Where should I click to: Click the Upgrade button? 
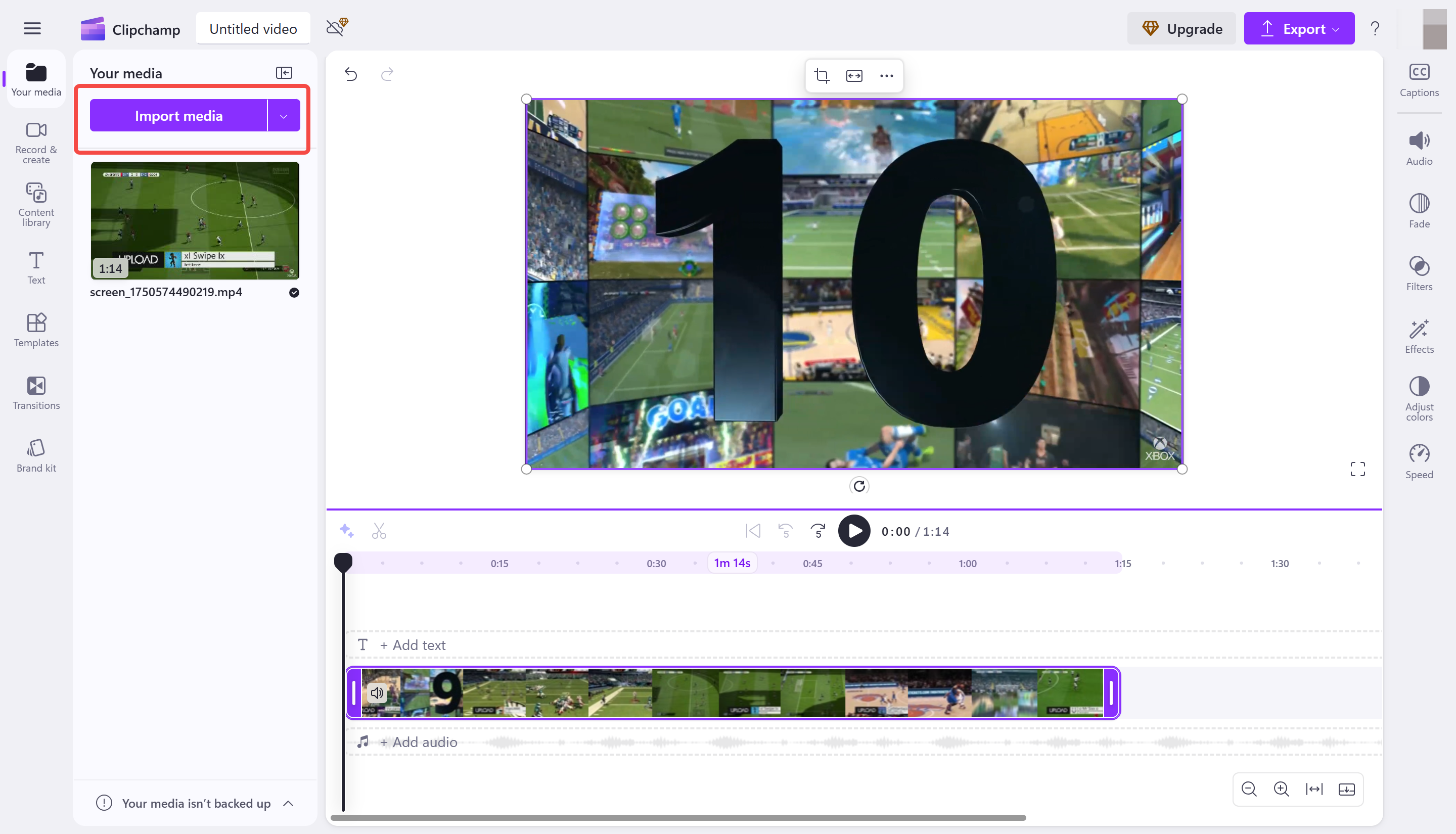1181,28
